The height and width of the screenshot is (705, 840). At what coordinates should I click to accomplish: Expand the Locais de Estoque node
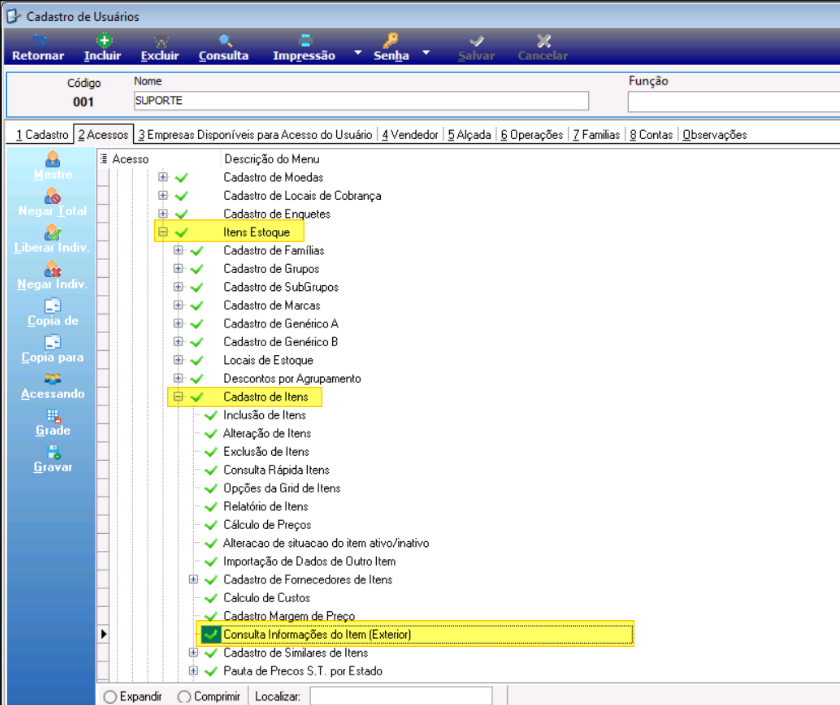pyautogui.click(x=178, y=360)
